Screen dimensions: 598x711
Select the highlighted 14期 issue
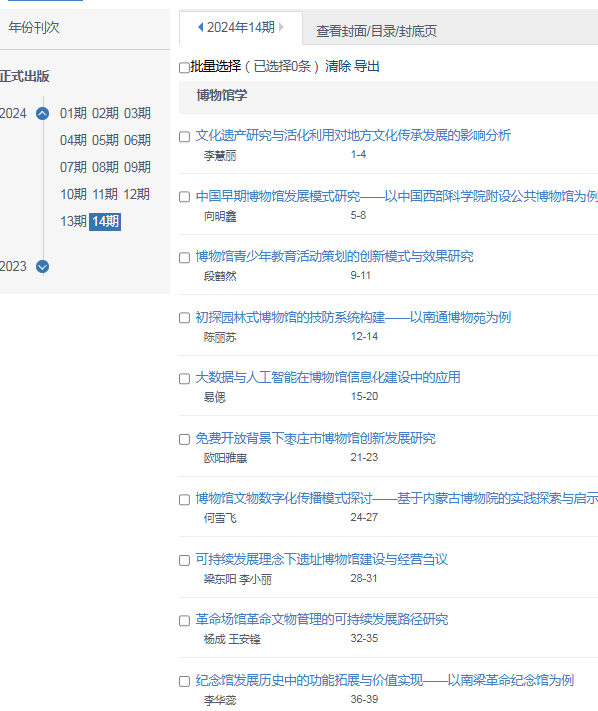click(x=105, y=221)
